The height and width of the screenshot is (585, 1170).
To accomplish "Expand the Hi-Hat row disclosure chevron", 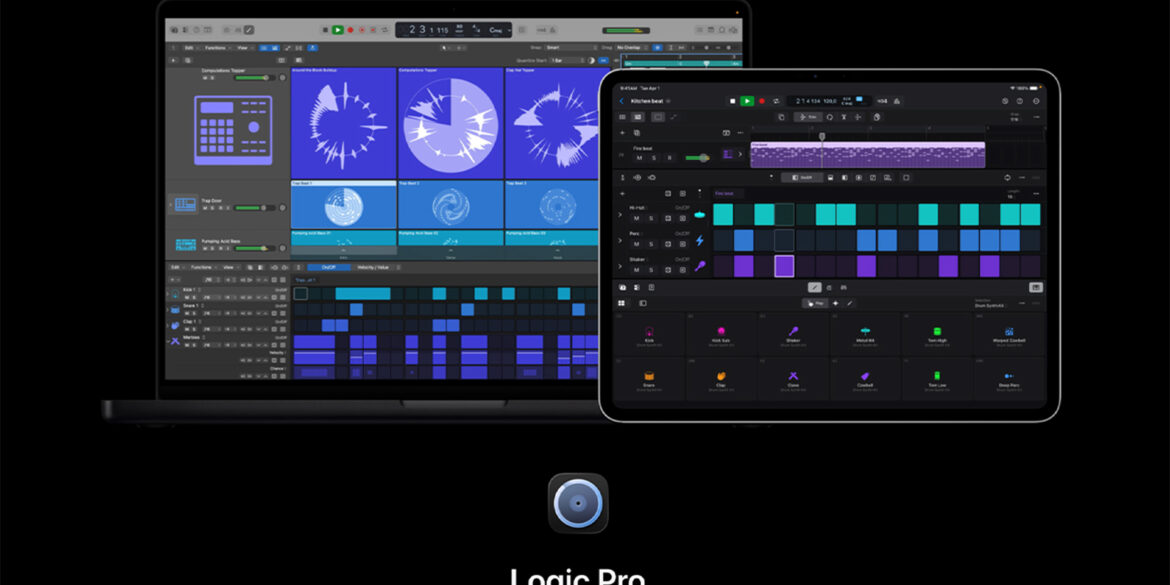I will [618, 215].
